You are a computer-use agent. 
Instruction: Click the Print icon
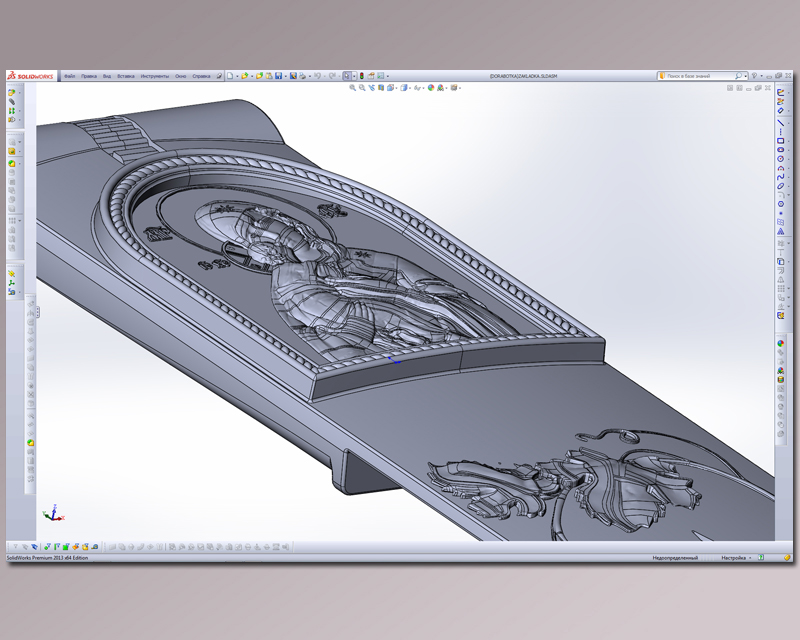tap(303, 76)
